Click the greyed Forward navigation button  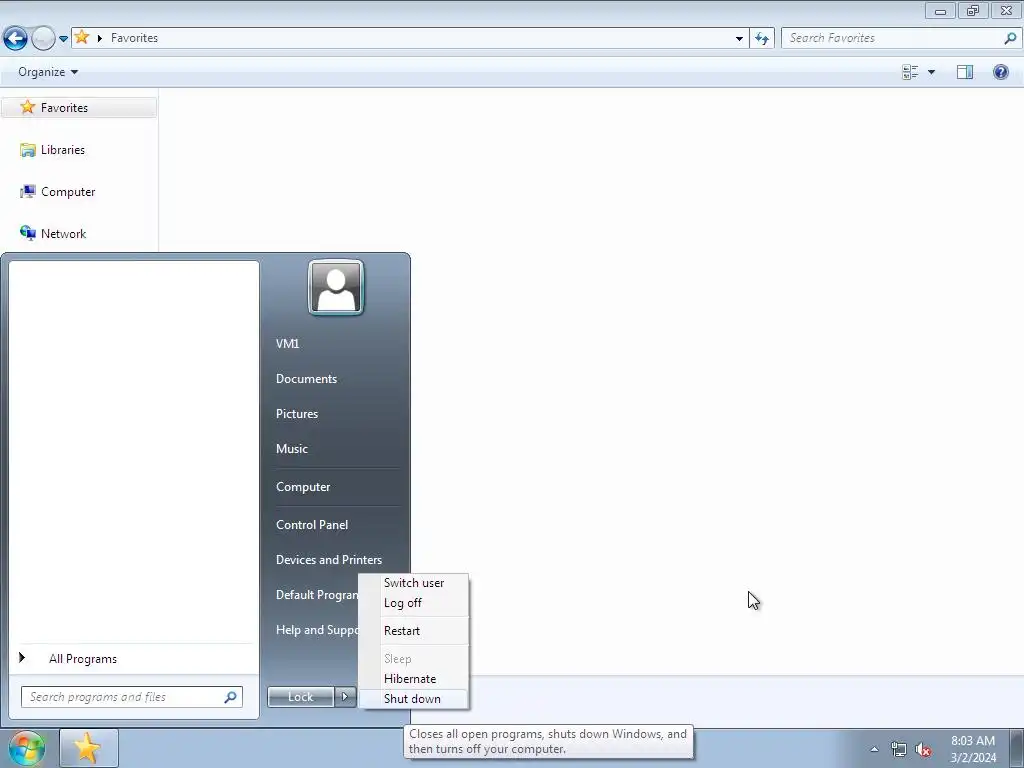click(43, 38)
